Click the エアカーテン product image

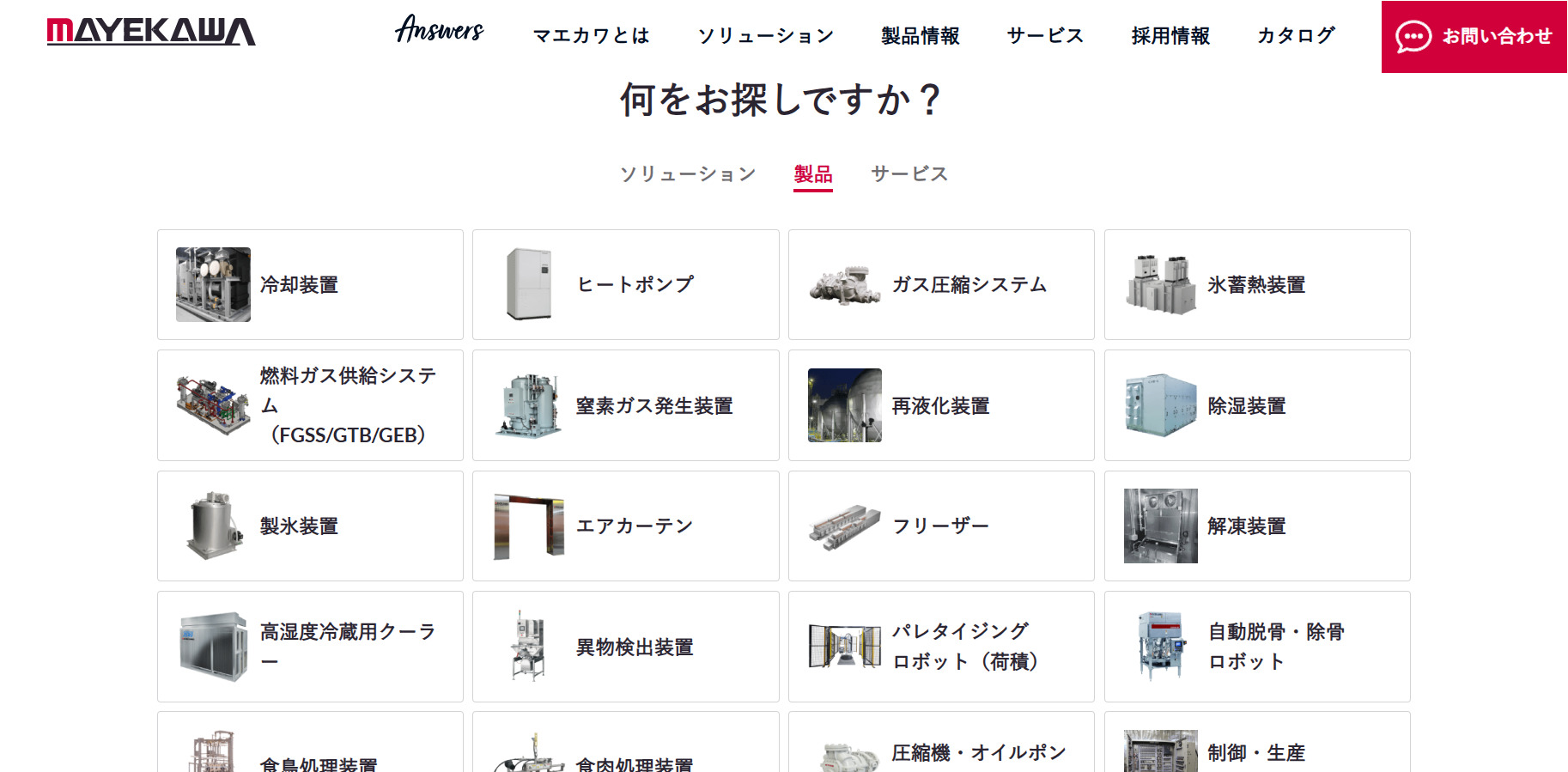[x=529, y=526]
